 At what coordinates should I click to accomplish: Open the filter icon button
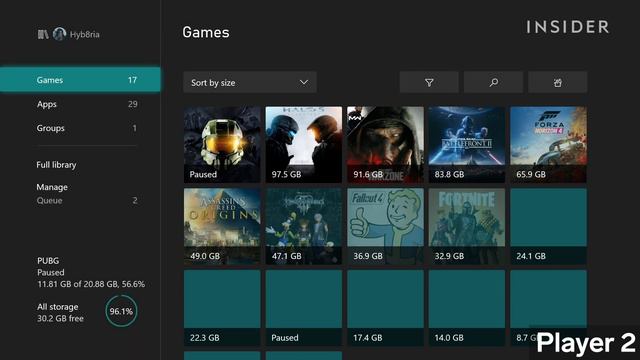coord(429,82)
